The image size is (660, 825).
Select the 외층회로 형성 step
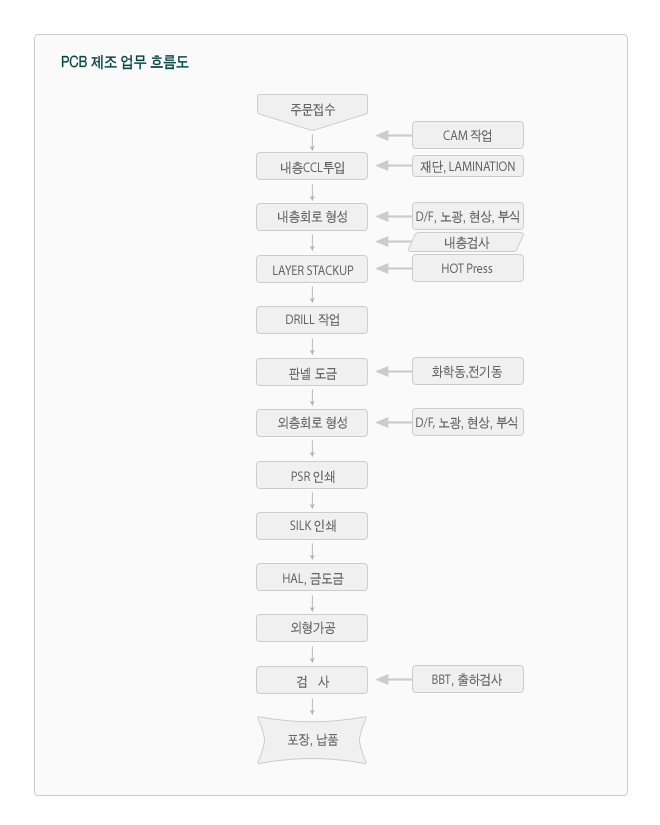[x=312, y=422]
